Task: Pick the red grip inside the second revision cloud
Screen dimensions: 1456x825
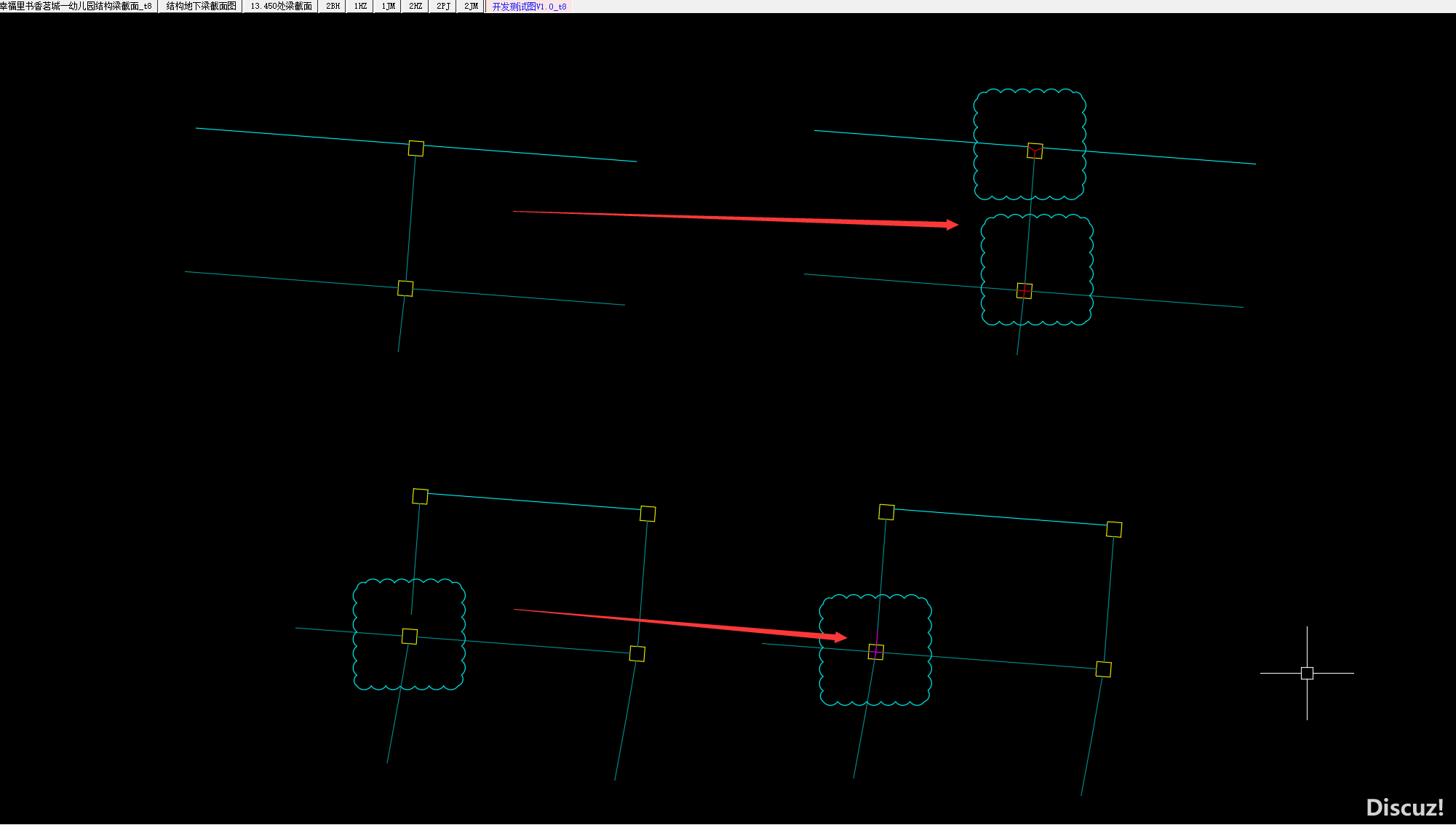Action: tap(1025, 291)
